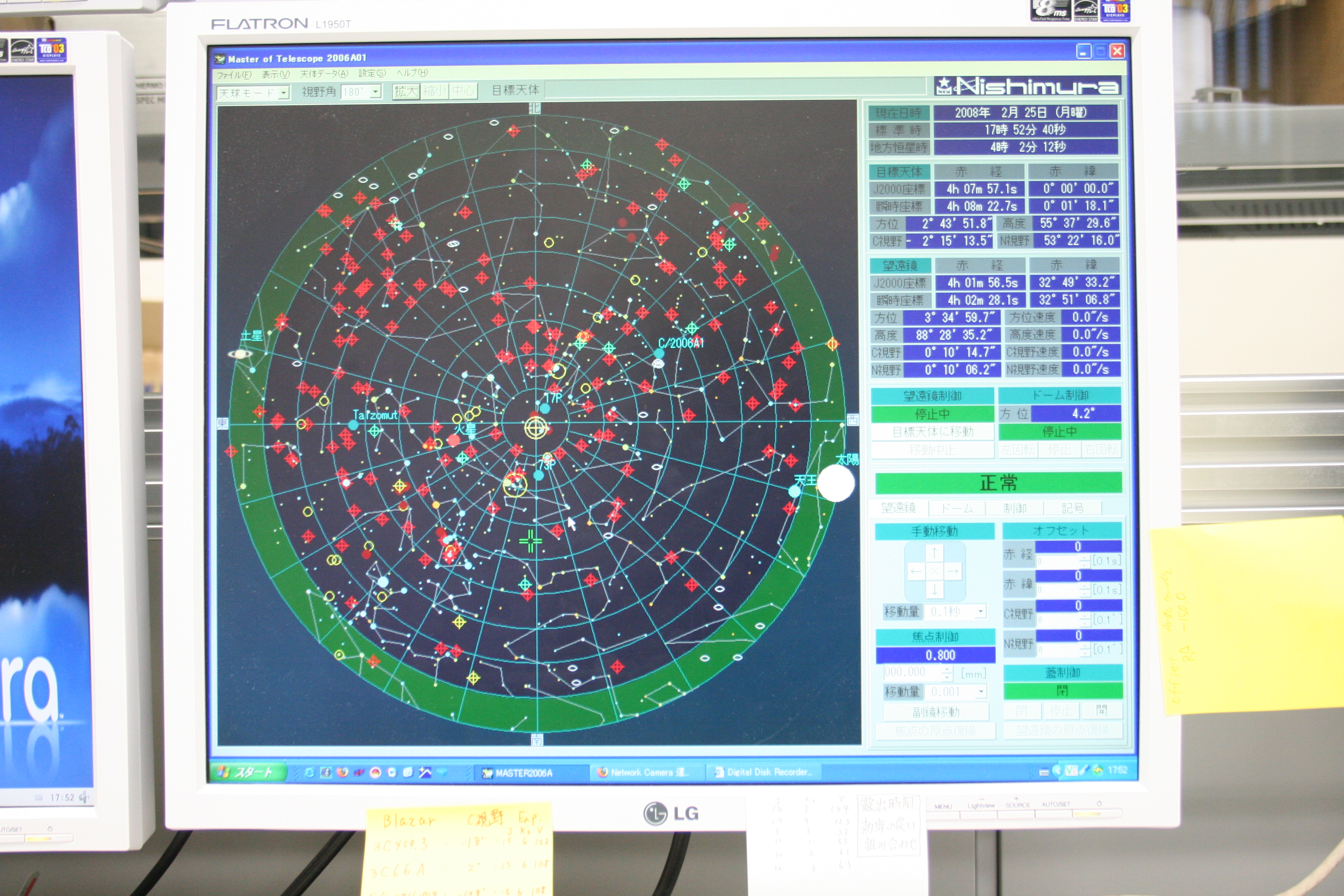Click the green target cross on sky map
This screenshot has height=896, width=1344.
(x=530, y=541)
